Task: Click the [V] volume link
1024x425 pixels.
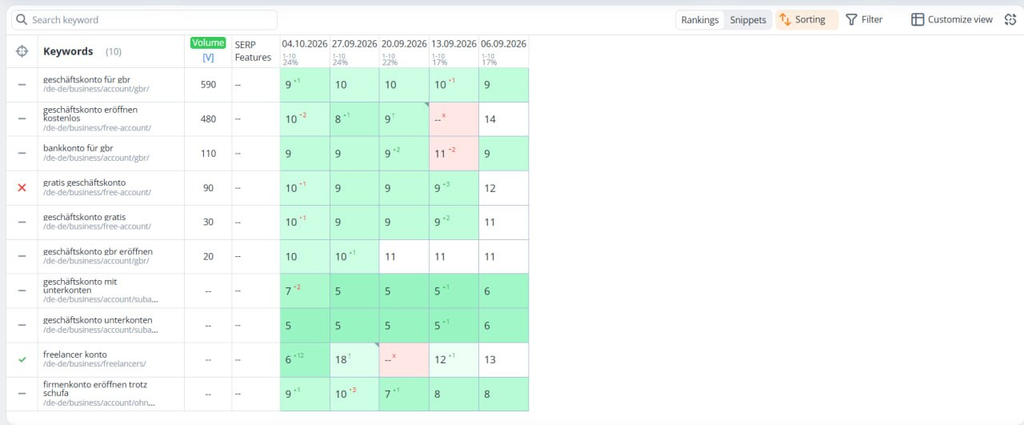Action: click(x=208, y=57)
